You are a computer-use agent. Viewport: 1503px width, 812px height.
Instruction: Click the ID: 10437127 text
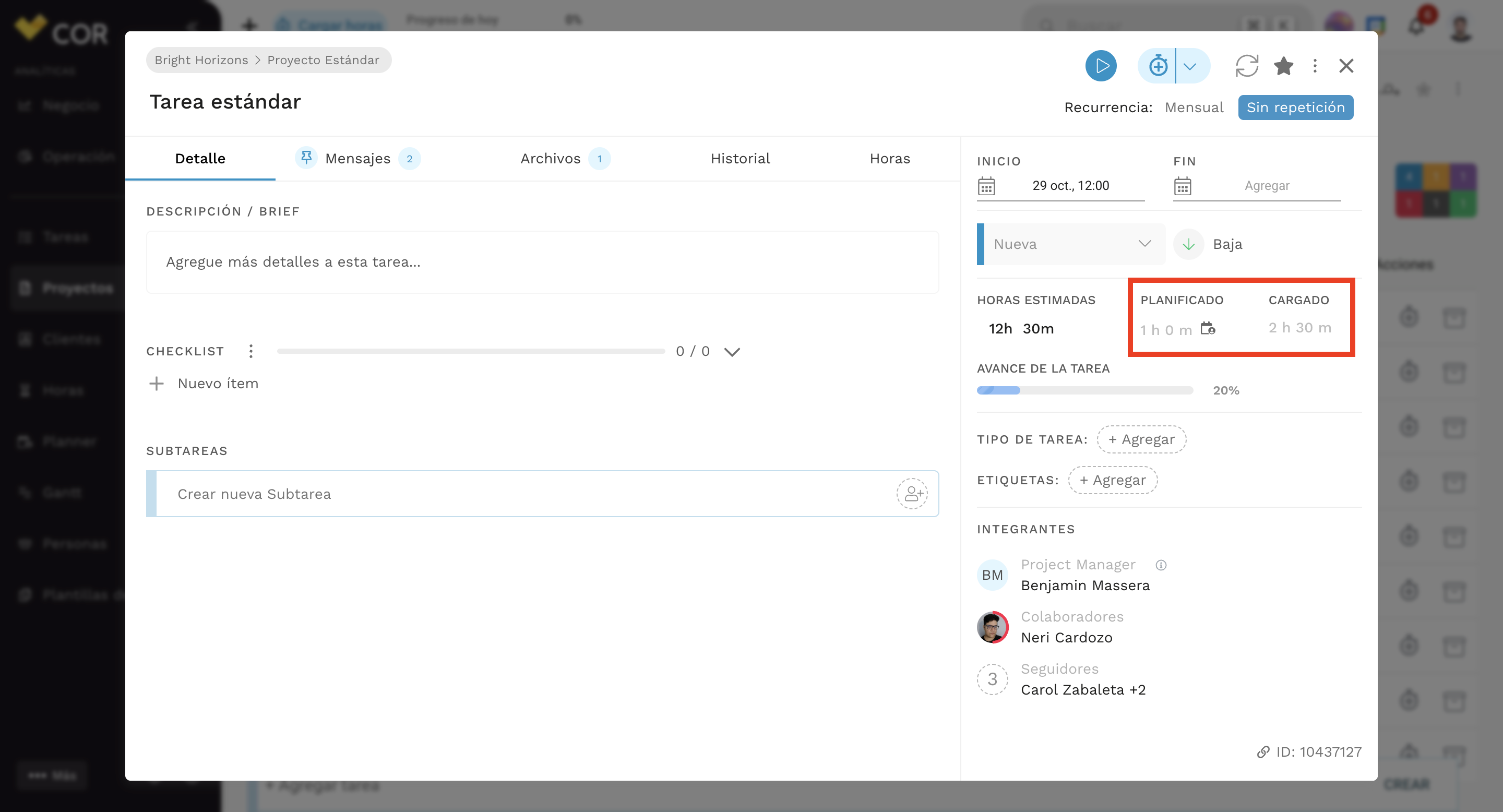1319,752
